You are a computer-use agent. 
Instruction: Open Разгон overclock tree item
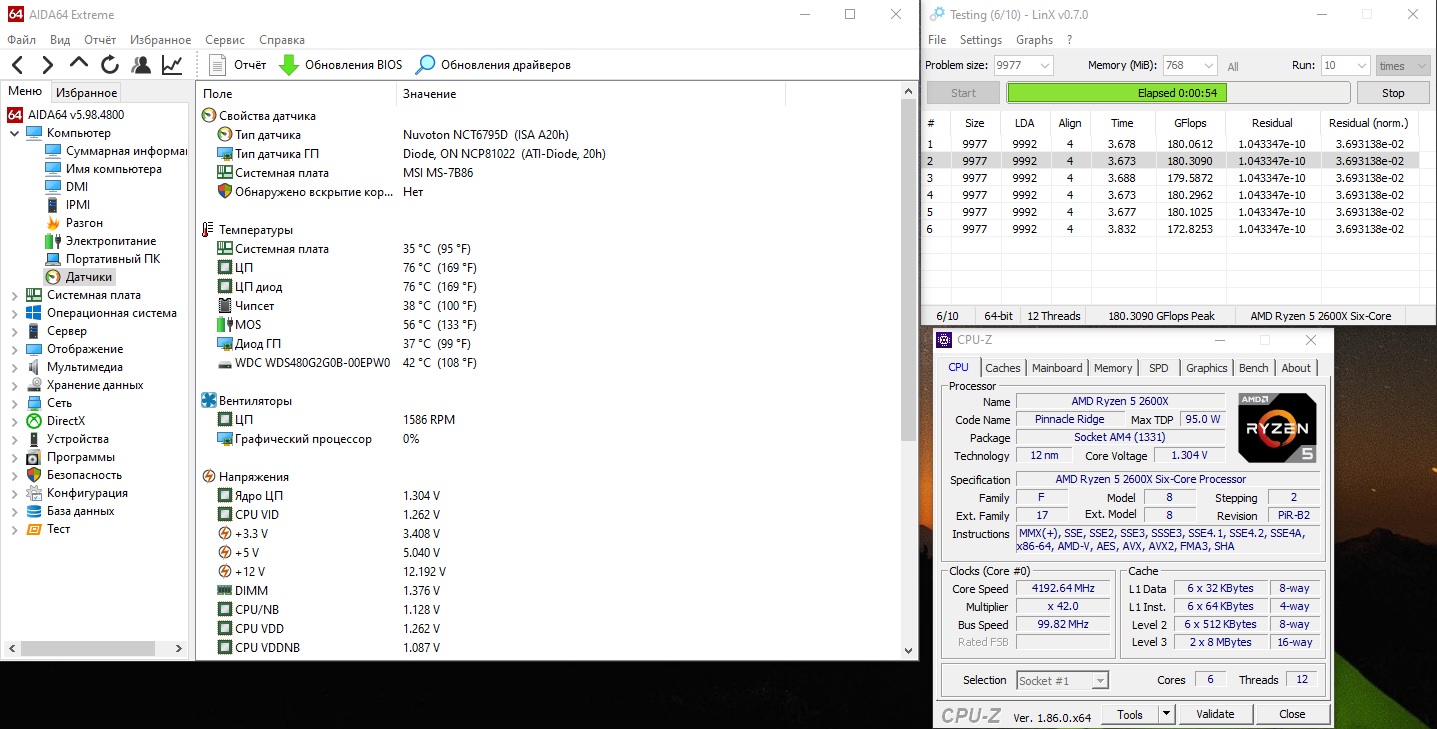(84, 223)
